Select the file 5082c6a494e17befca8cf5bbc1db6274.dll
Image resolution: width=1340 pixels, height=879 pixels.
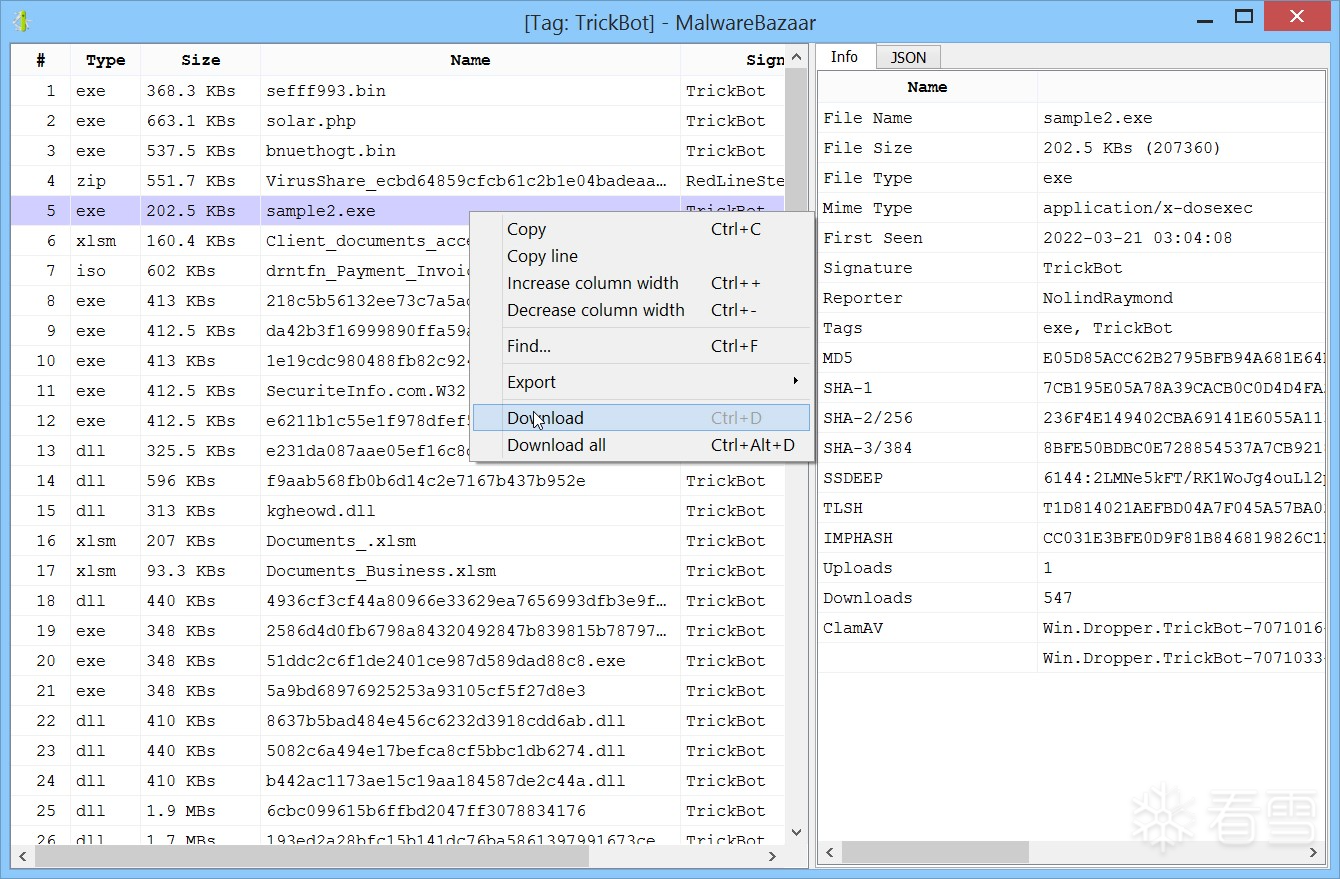[x=446, y=751]
